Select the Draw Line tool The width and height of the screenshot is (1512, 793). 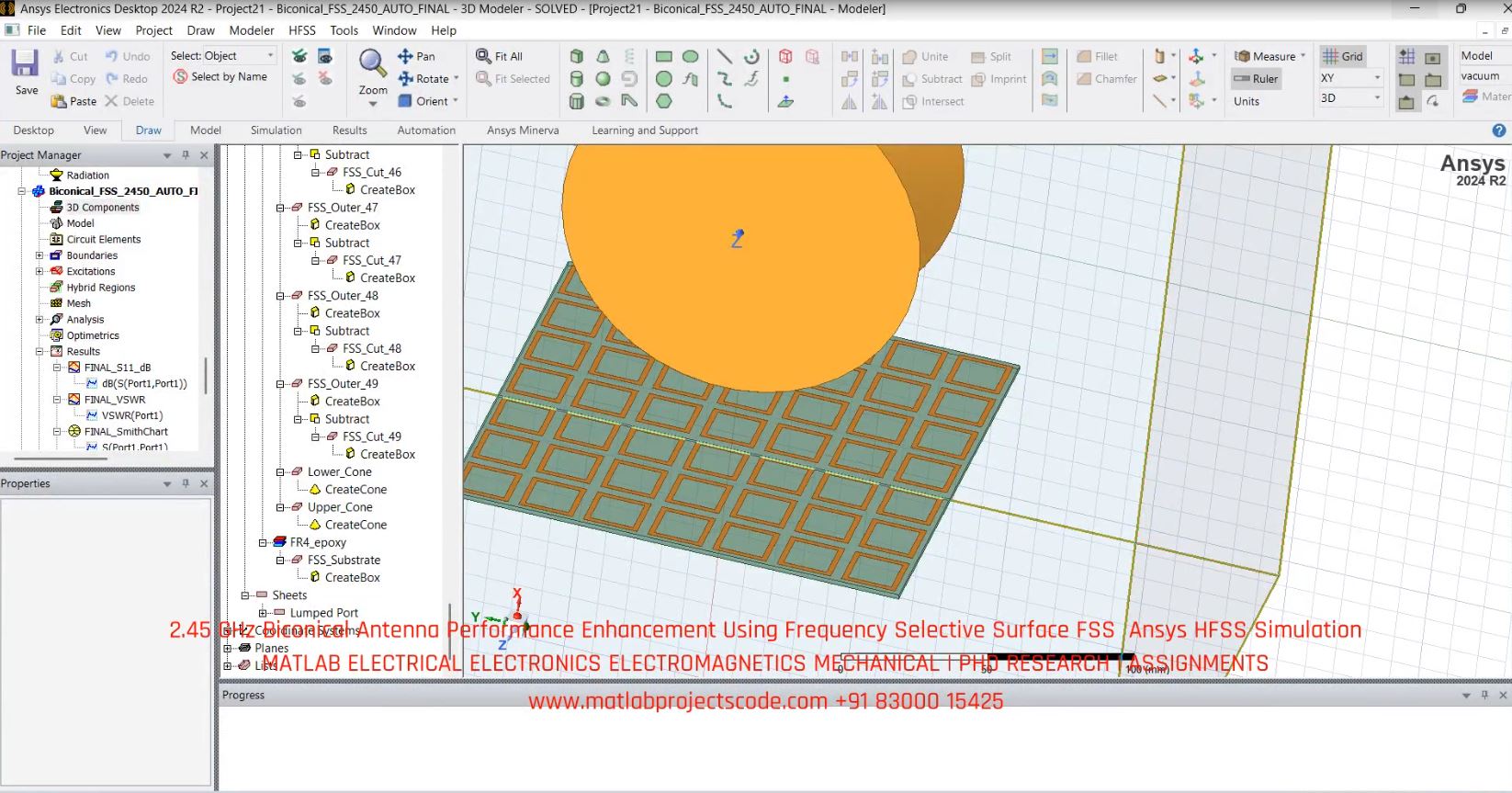coord(725,56)
